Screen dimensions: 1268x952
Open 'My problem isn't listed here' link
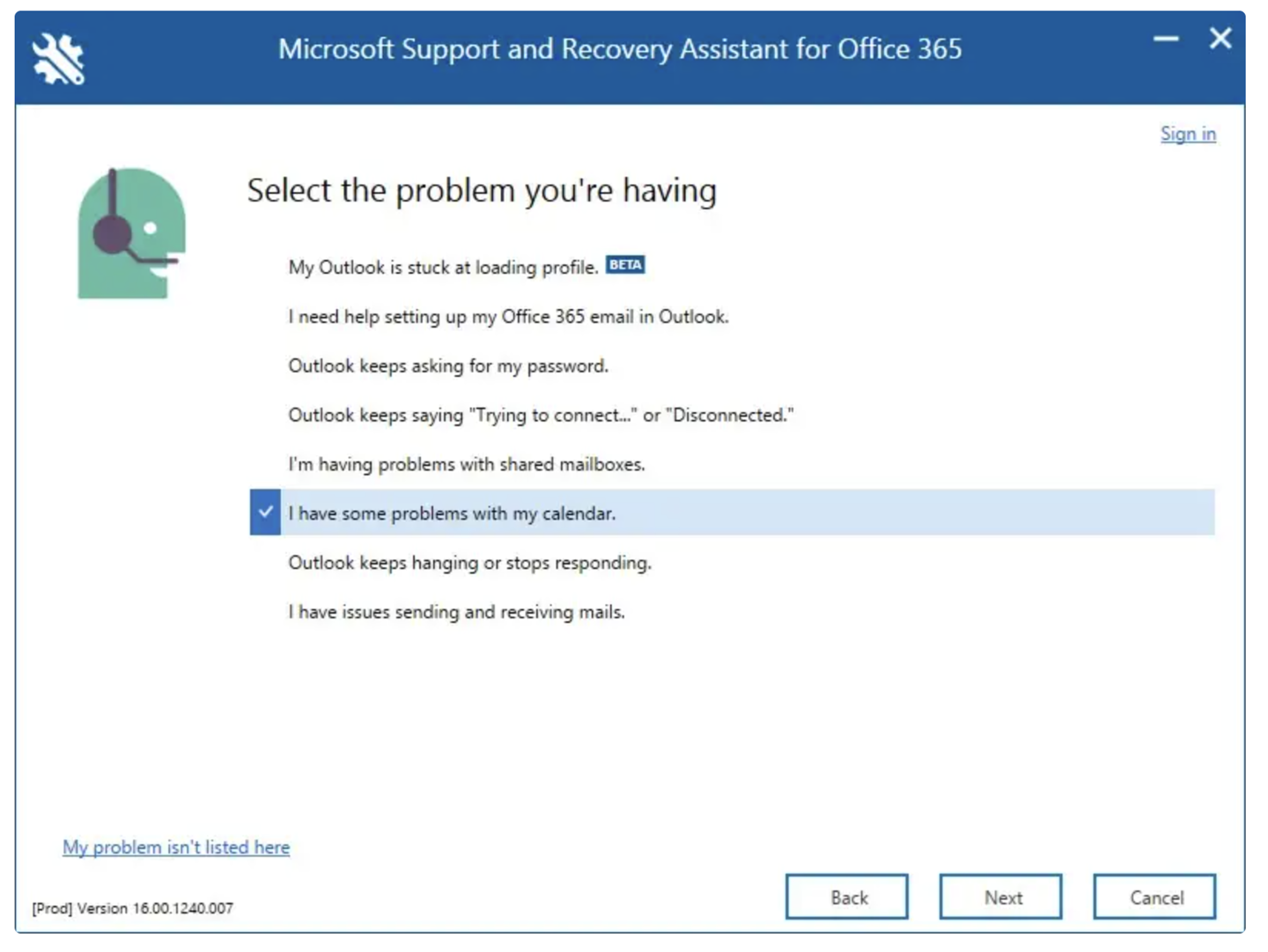[176, 847]
